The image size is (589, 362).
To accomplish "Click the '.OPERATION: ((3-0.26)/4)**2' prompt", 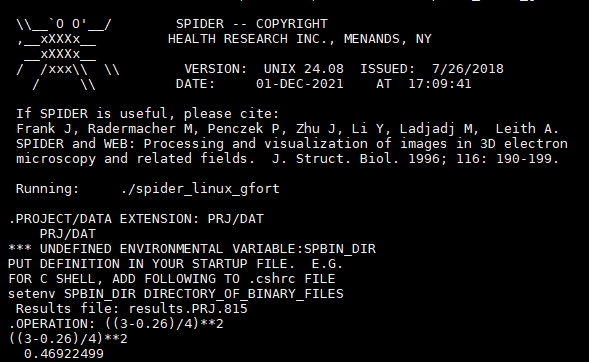I will [x=116, y=324].
